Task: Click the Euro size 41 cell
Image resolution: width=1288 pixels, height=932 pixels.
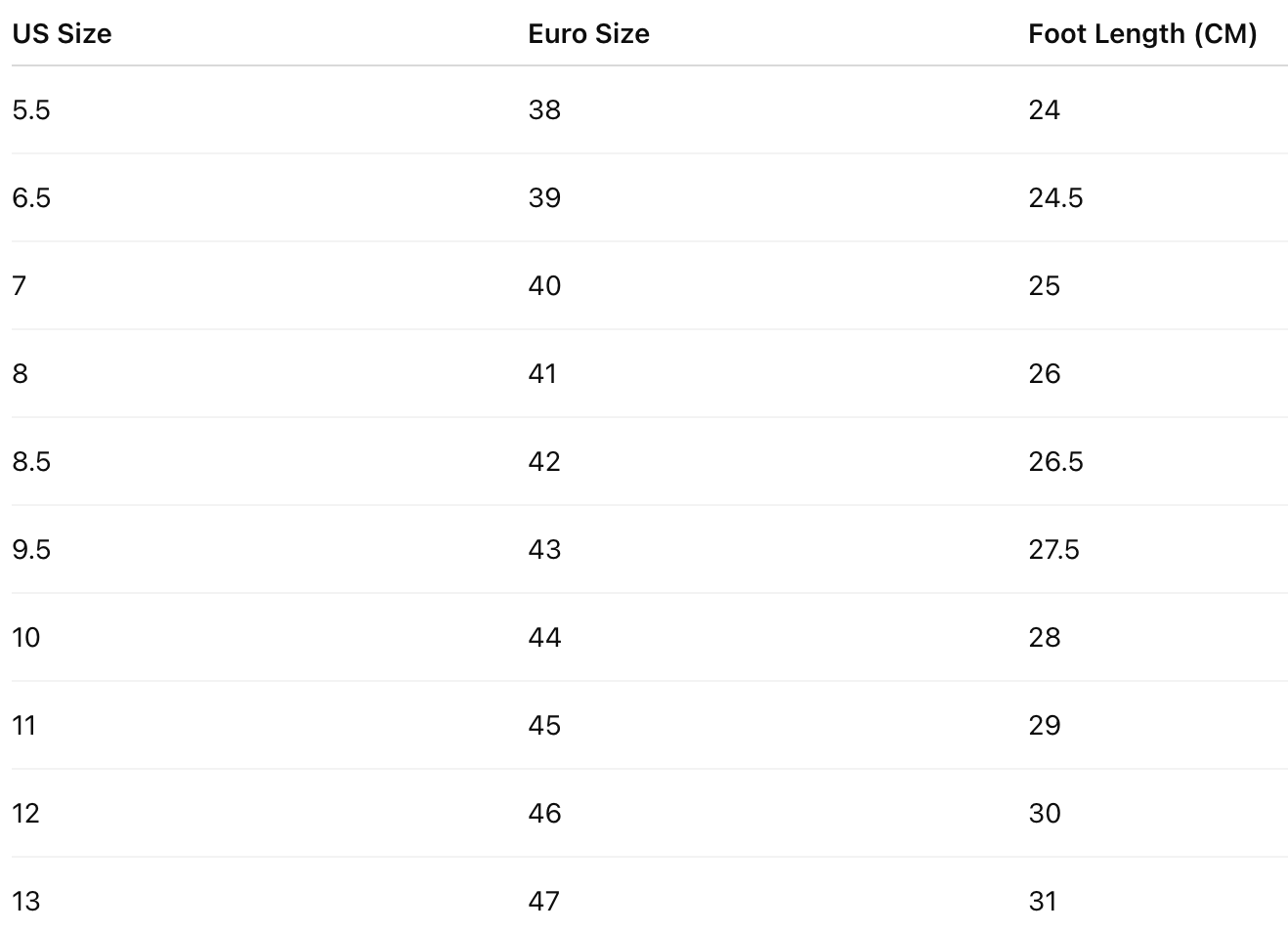Action: click(542, 373)
